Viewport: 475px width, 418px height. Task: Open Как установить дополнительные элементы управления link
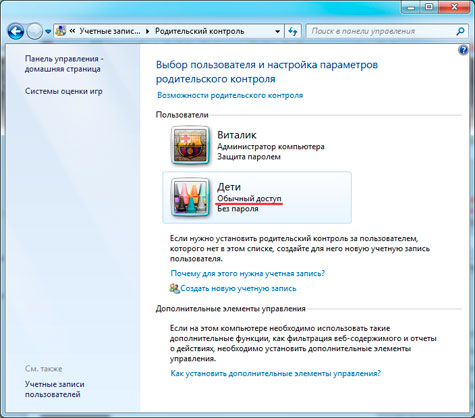coord(275,373)
